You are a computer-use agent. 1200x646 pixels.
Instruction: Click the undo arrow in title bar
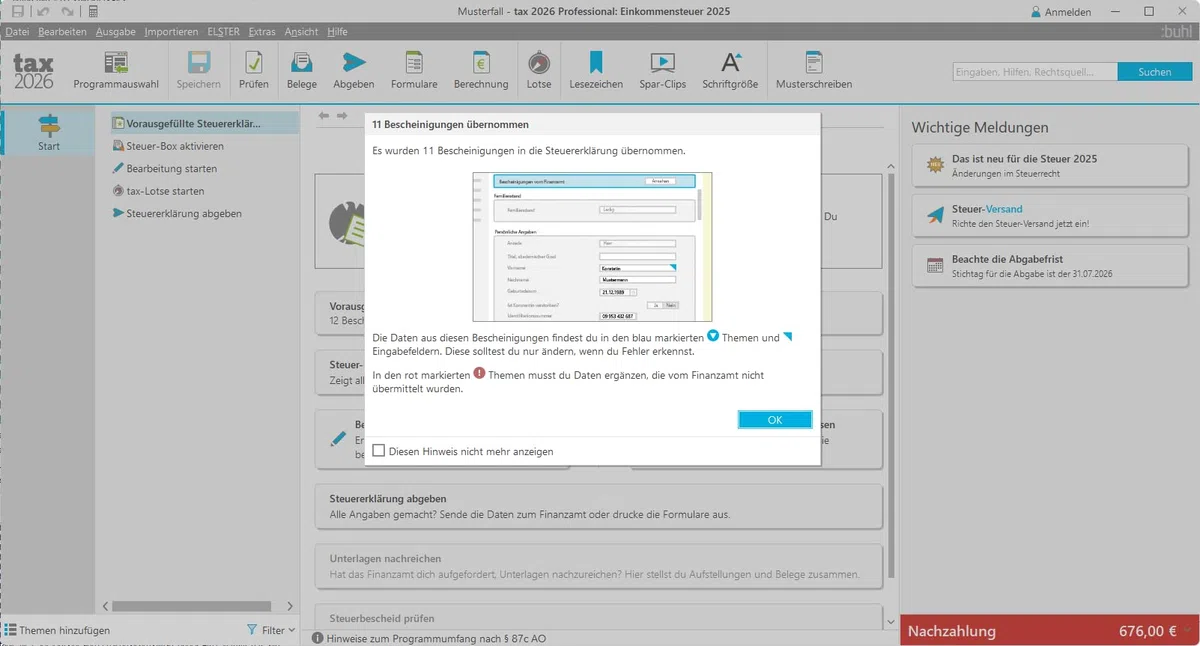pos(43,11)
